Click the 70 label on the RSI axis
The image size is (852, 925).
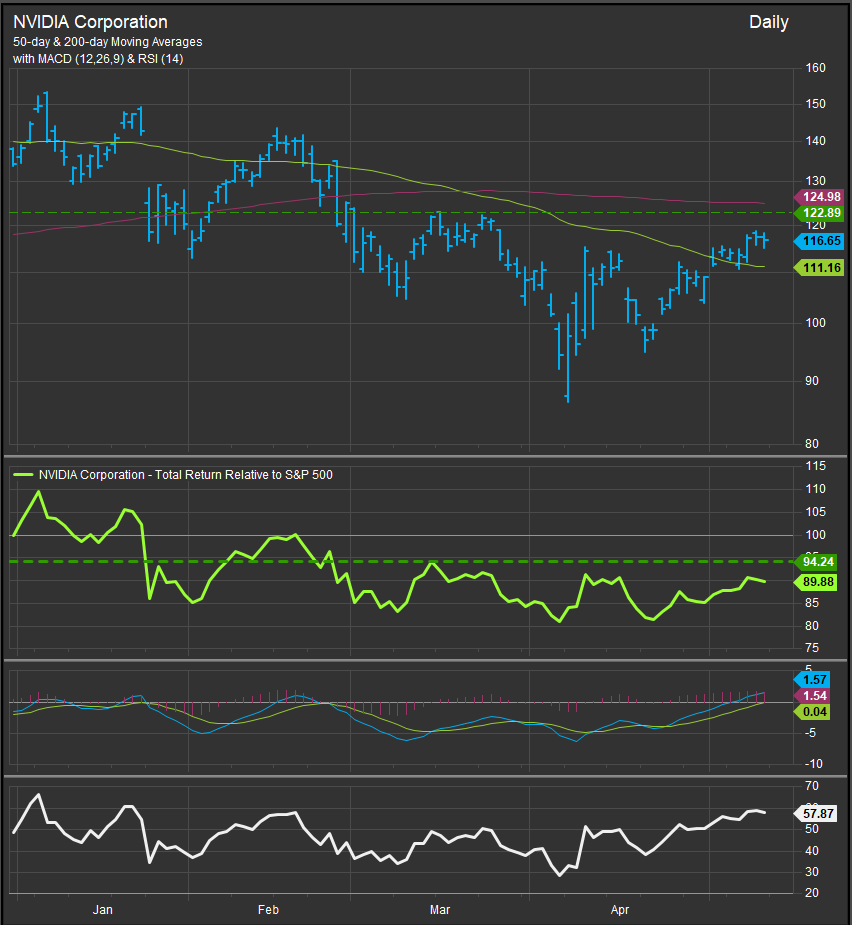click(x=812, y=786)
